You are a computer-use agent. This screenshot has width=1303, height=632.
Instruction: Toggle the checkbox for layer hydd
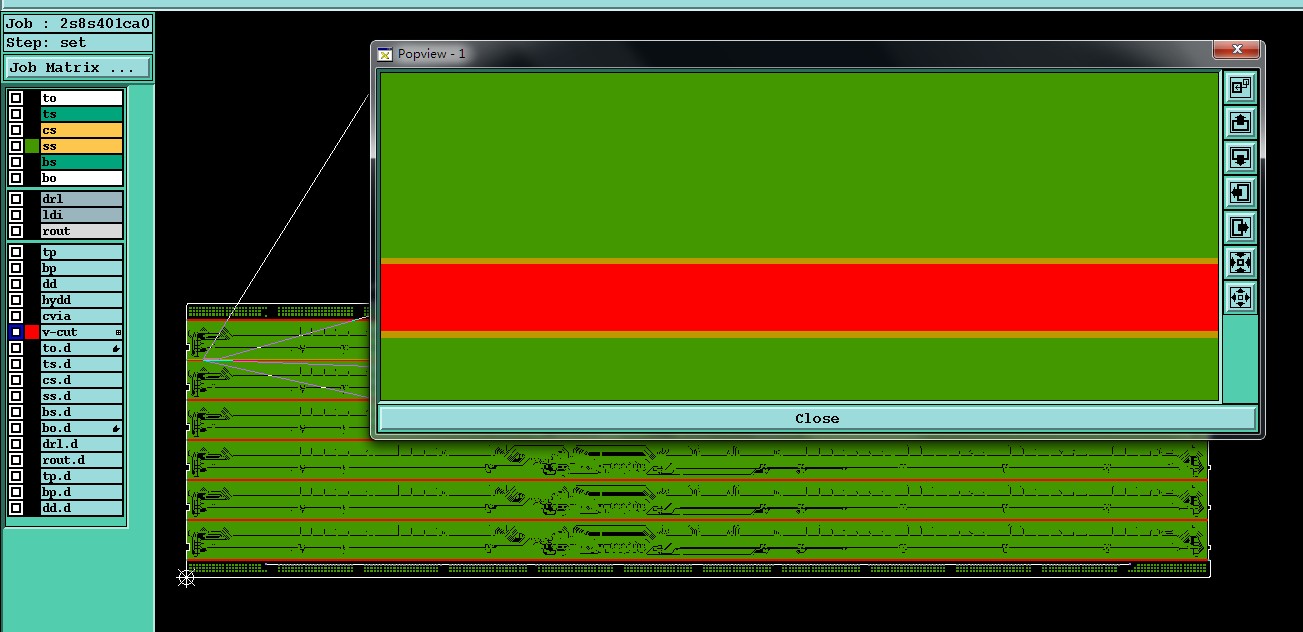click(x=16, y=300)
